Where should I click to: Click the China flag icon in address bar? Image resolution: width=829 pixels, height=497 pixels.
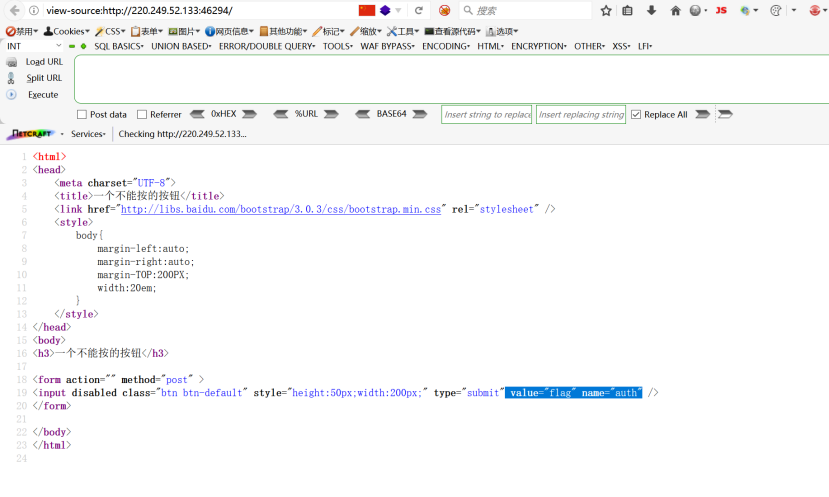point(366,10)
